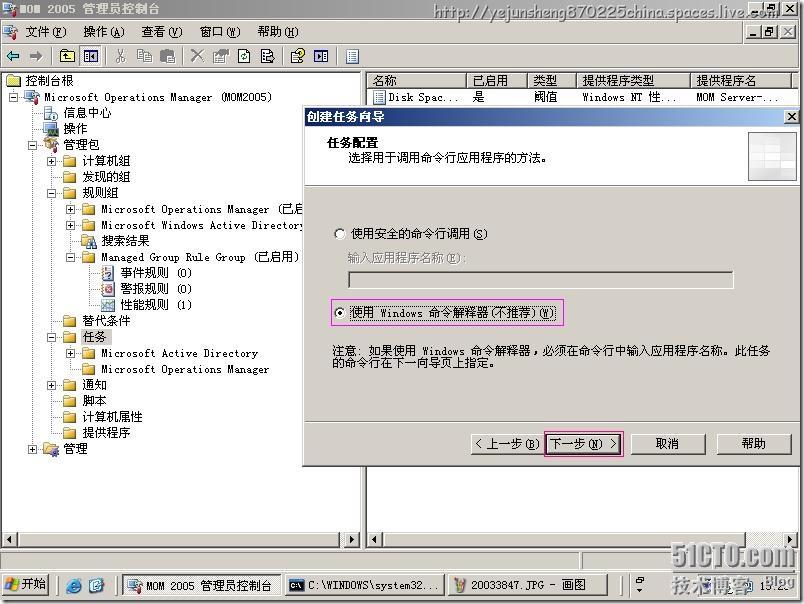Viewport: 804px width, 604px height.
Task: Click the Disk Spac... rule row icon
Action: coord(379,97)
